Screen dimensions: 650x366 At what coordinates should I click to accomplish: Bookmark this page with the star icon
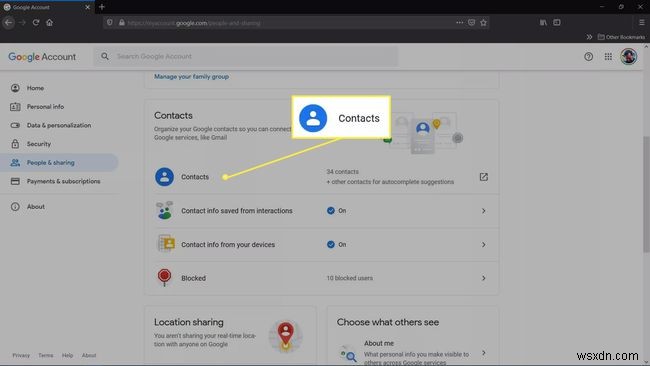[x=483, y=22]
